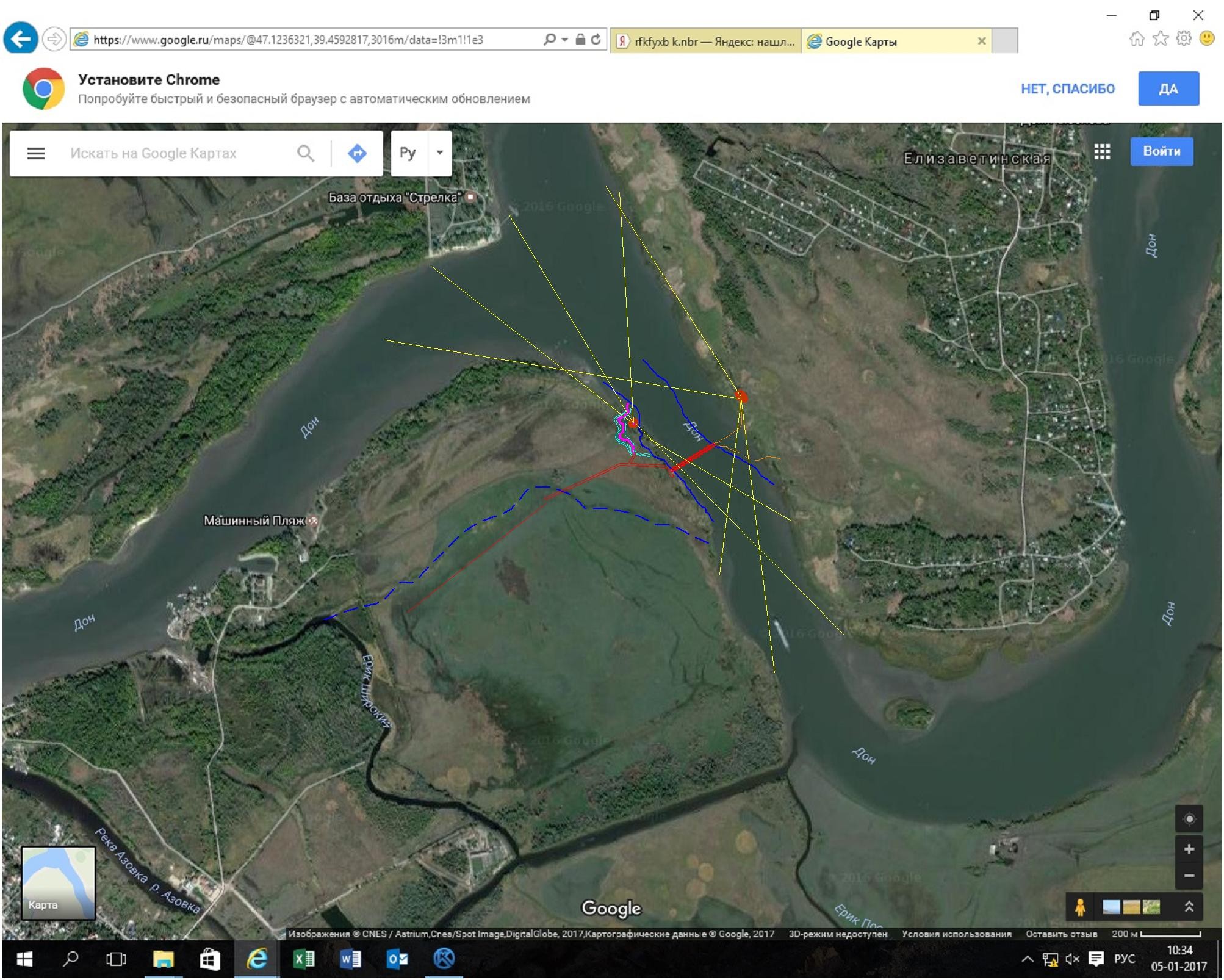1224x980 pixels.
Task: Open the Google apps grid
Action: pos(1102,151)
